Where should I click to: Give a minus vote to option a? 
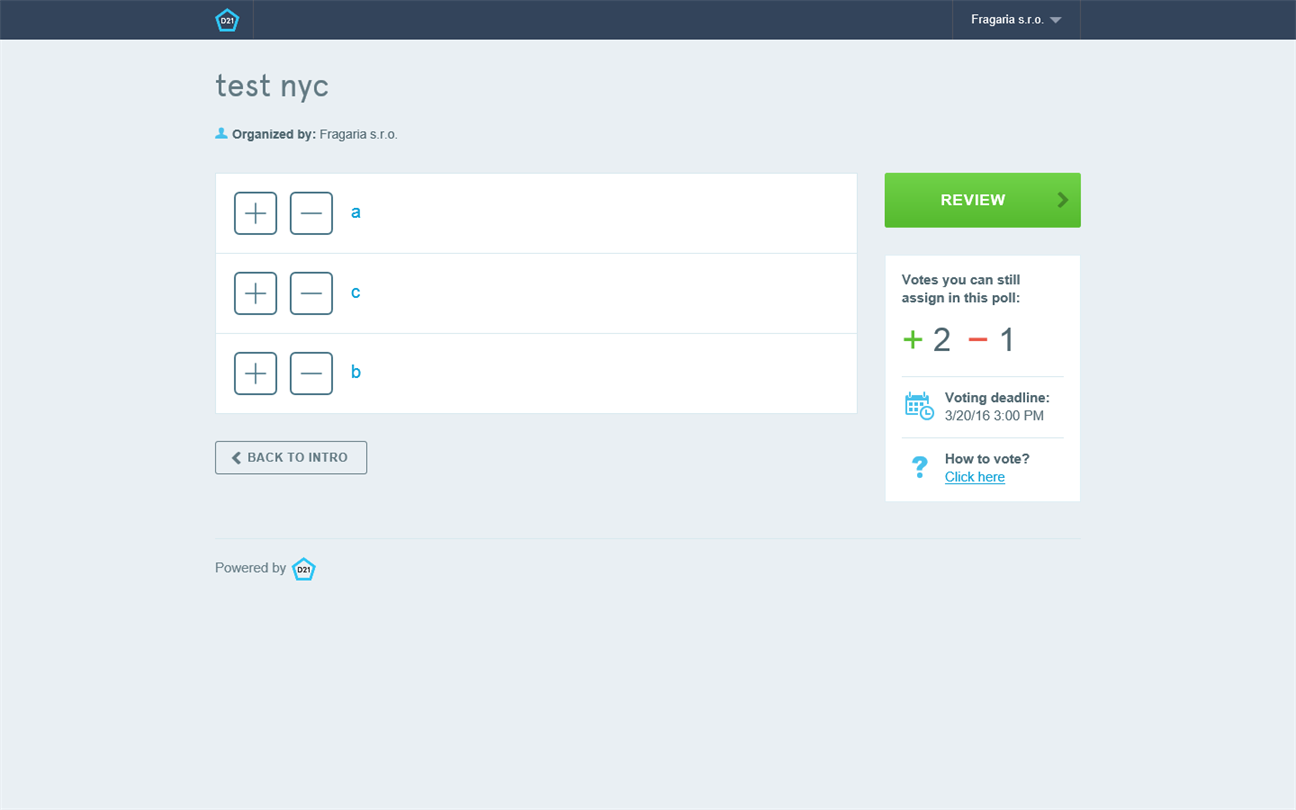click(311, 213)
